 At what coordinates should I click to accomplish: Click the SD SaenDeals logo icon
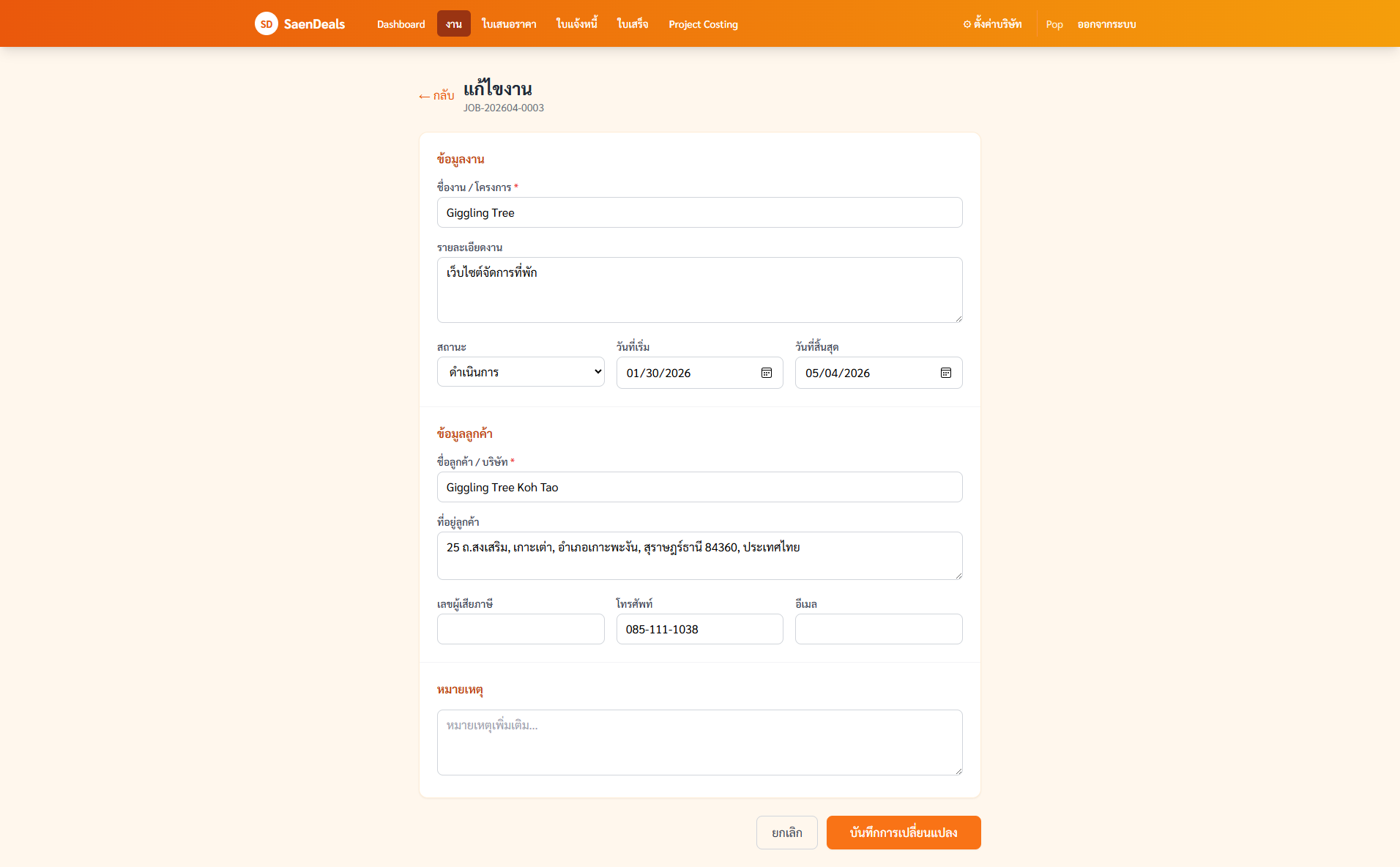pos(267,23)
